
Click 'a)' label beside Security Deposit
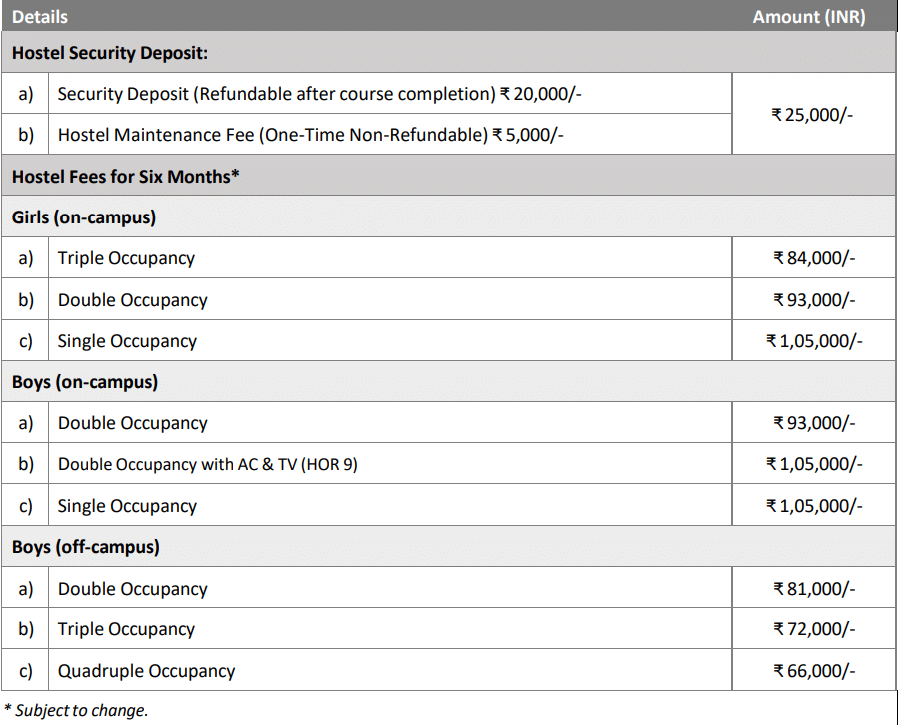[x=26, y=94]
